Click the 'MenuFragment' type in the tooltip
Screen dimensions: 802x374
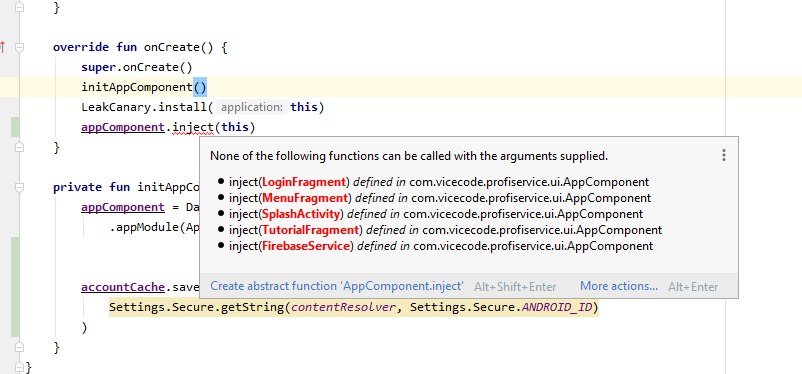click(x=305, y=198)
